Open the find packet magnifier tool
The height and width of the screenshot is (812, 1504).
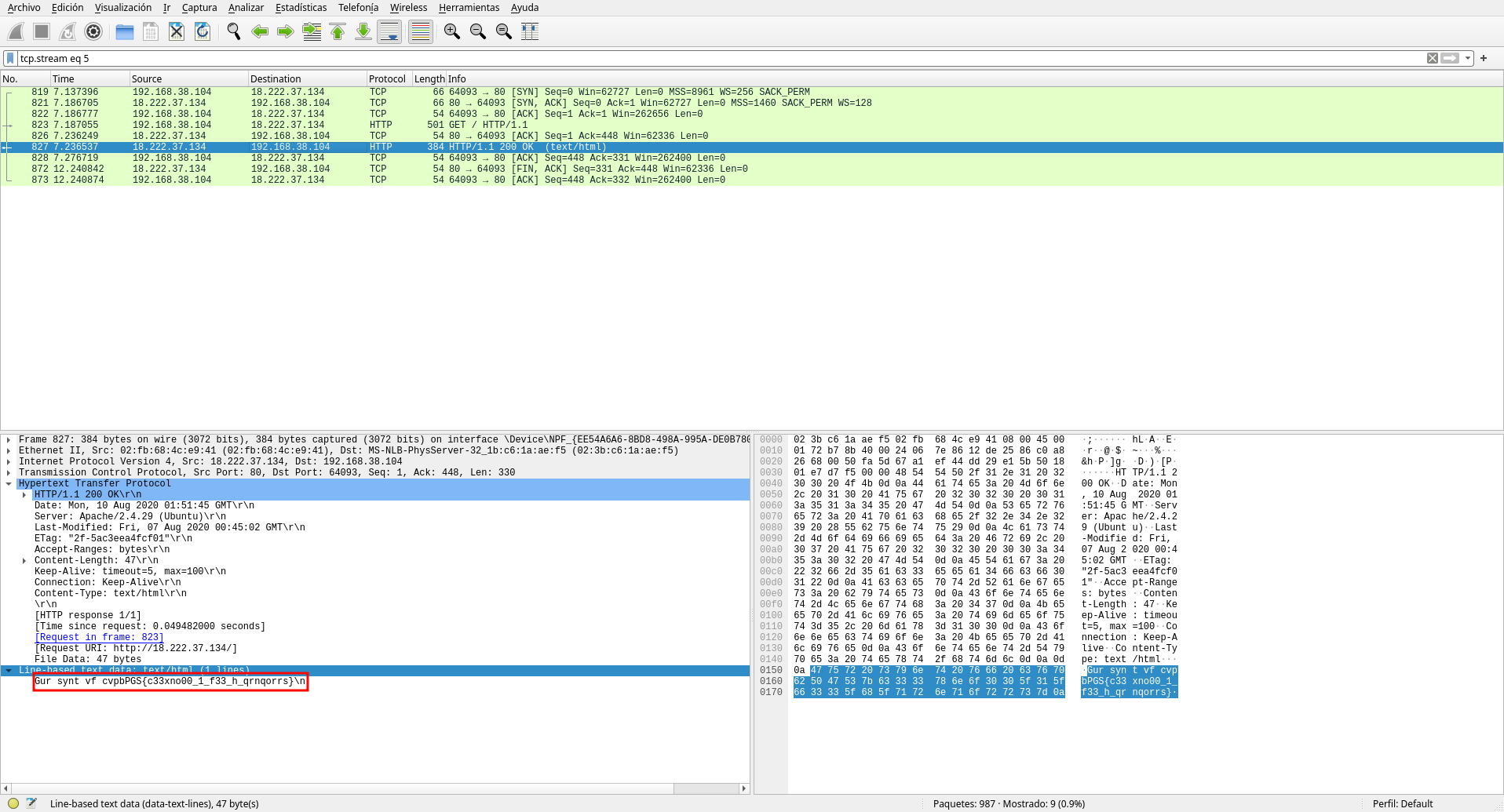point(233,31)
